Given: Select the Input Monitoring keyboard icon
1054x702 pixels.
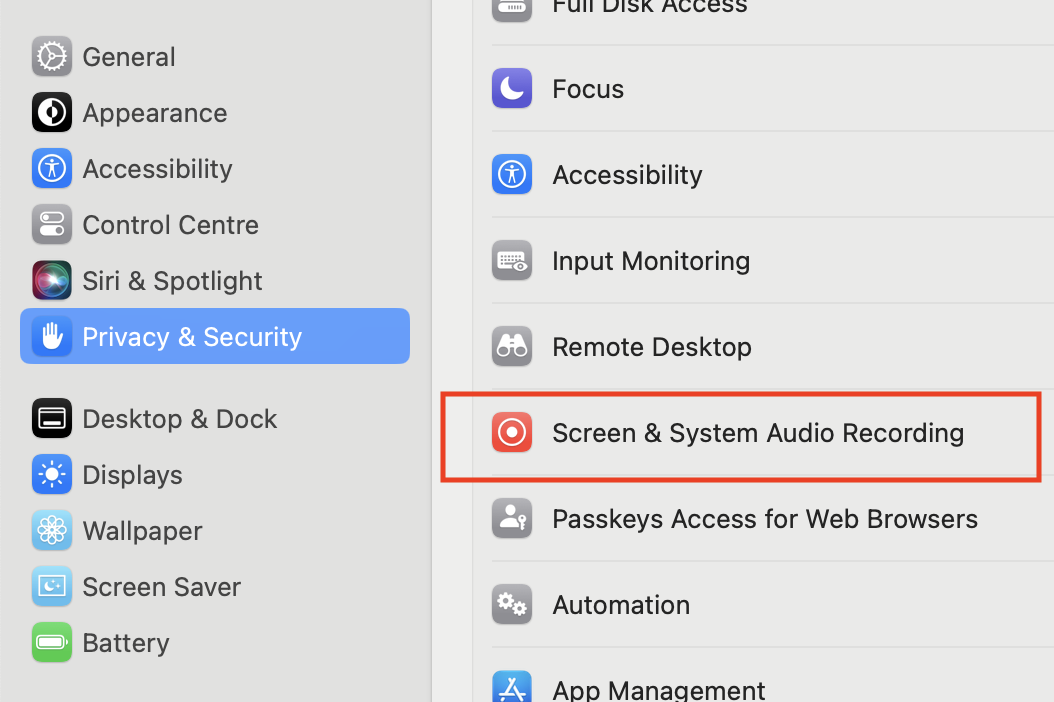Looking at the screenshot, I should click(512, 260).
